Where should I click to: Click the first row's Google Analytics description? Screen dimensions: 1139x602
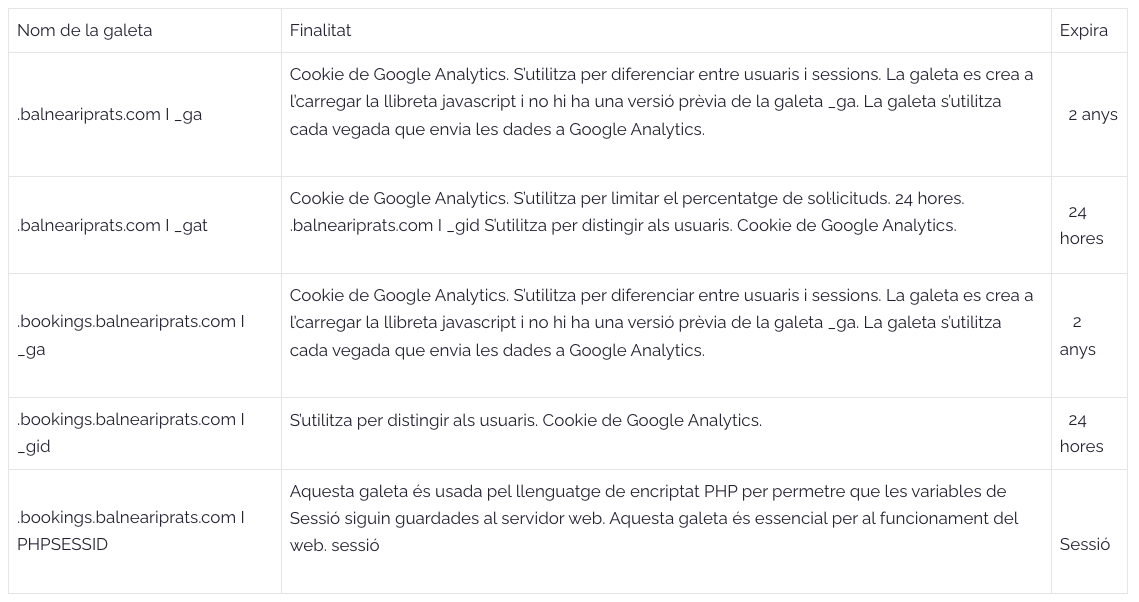coord(661,102)
